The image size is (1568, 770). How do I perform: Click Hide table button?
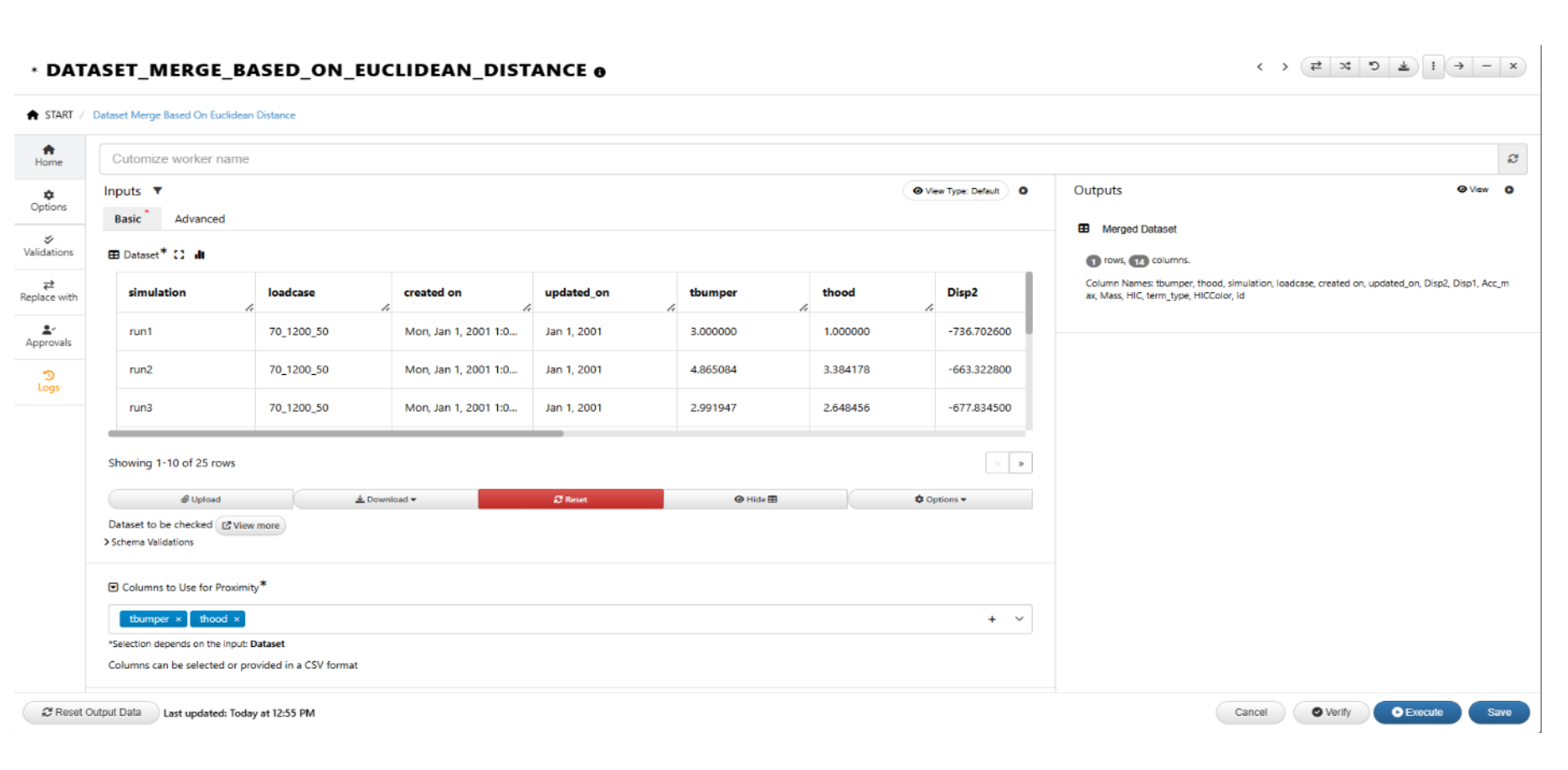(x=756, y=500)
